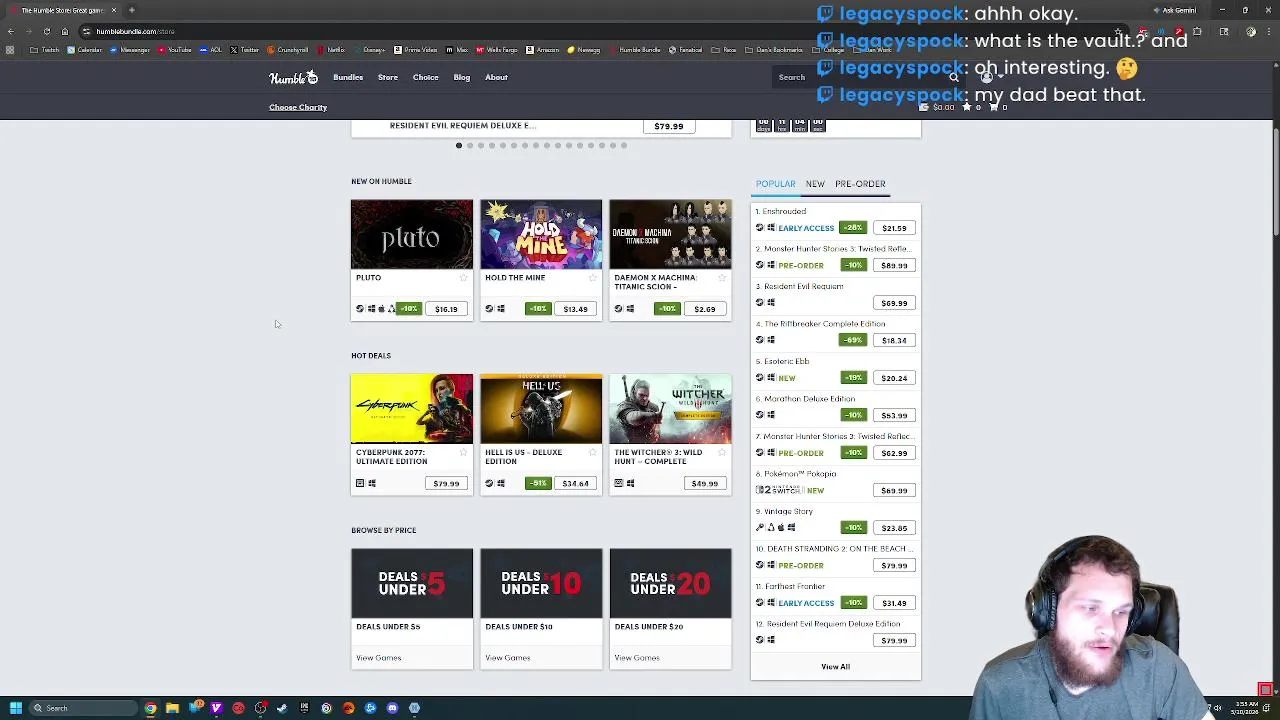Open the Bundles menu
This screenshot has height=720, width=1280.
[348, 77]
